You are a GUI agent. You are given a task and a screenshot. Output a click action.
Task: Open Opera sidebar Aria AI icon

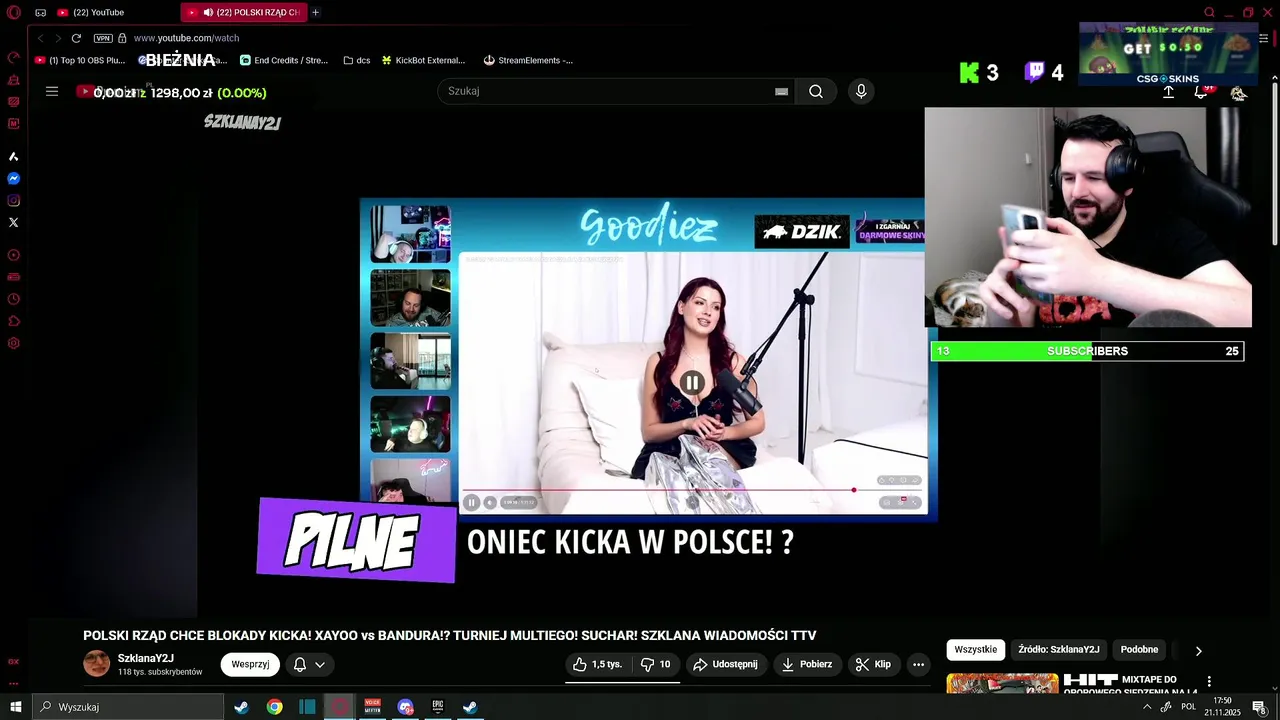[x=14, y=157]
